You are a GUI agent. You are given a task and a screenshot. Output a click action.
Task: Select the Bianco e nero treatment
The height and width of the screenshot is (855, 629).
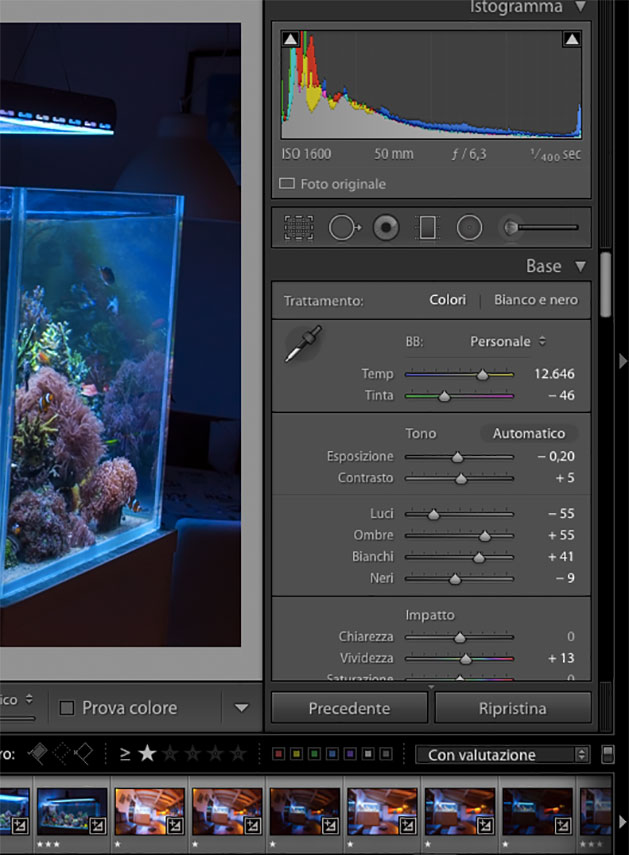tap(536, 300)
